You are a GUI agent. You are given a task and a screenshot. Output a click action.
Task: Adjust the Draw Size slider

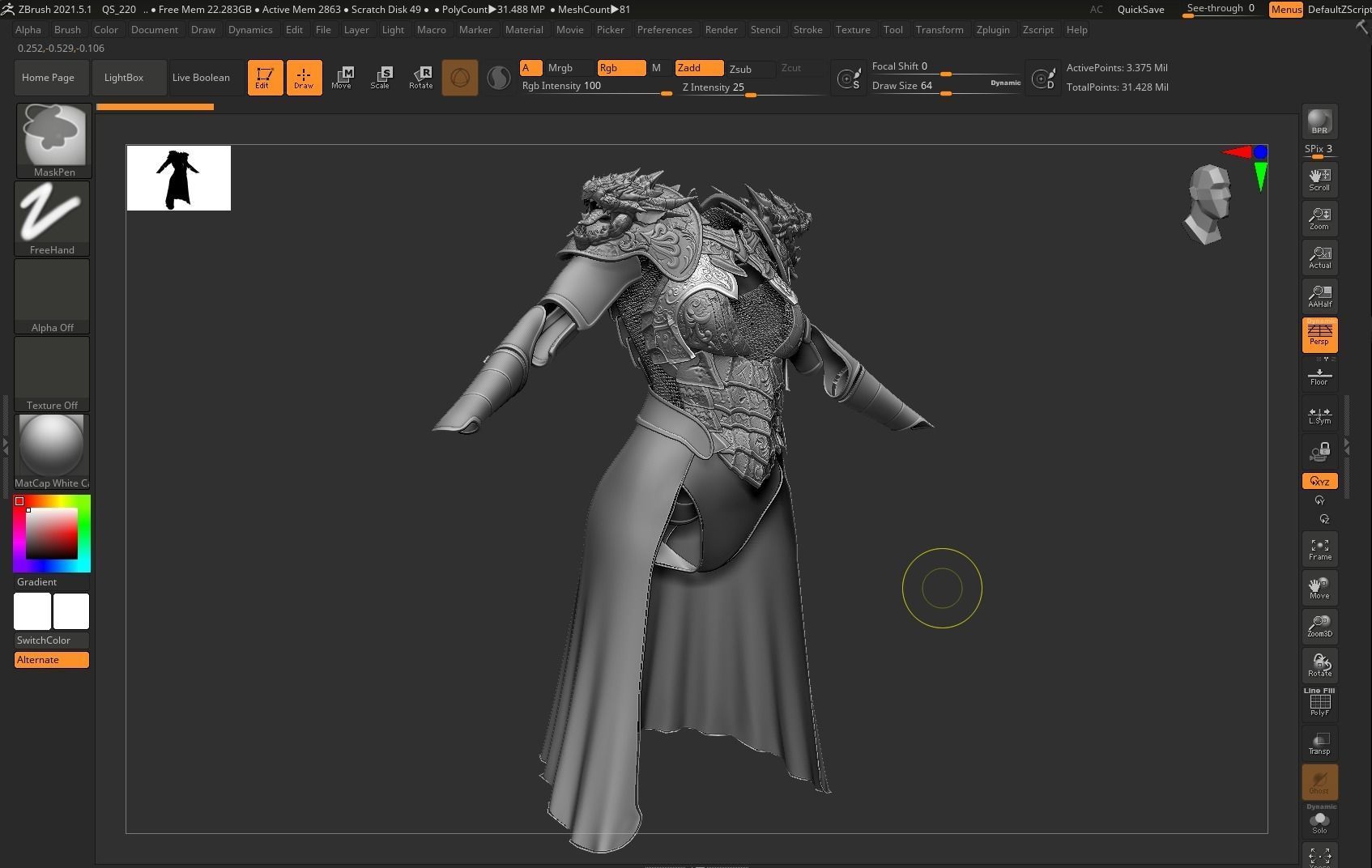coord(946,87)
